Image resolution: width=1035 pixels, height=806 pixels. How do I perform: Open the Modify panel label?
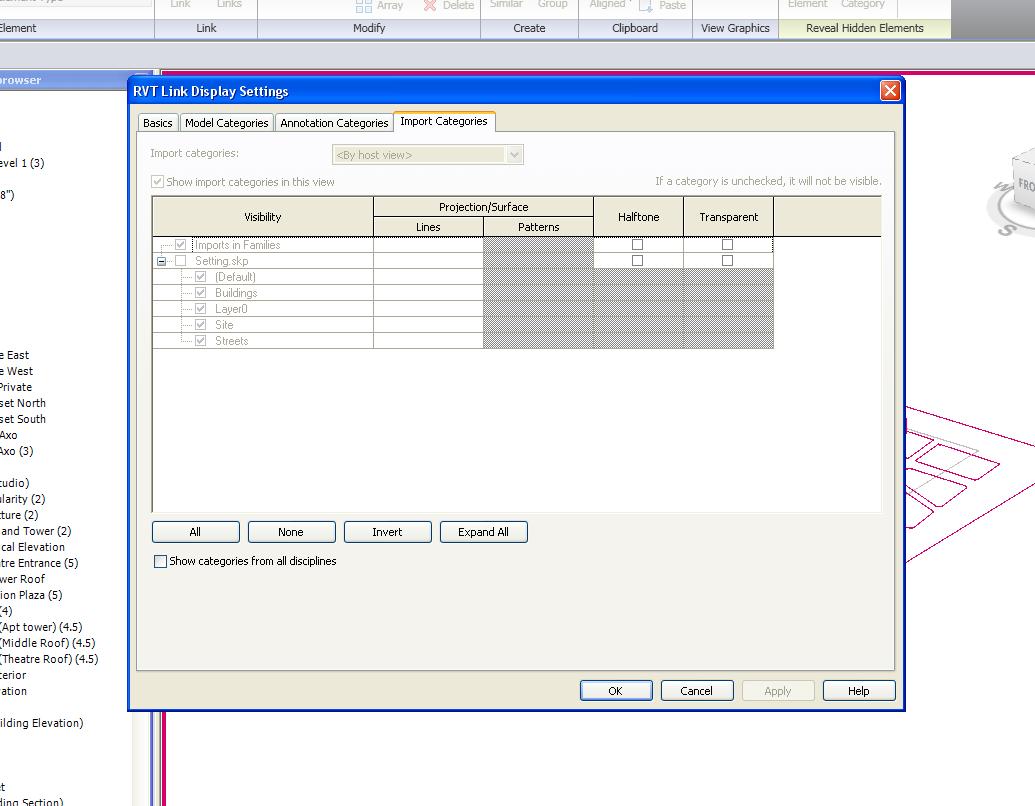369,28
